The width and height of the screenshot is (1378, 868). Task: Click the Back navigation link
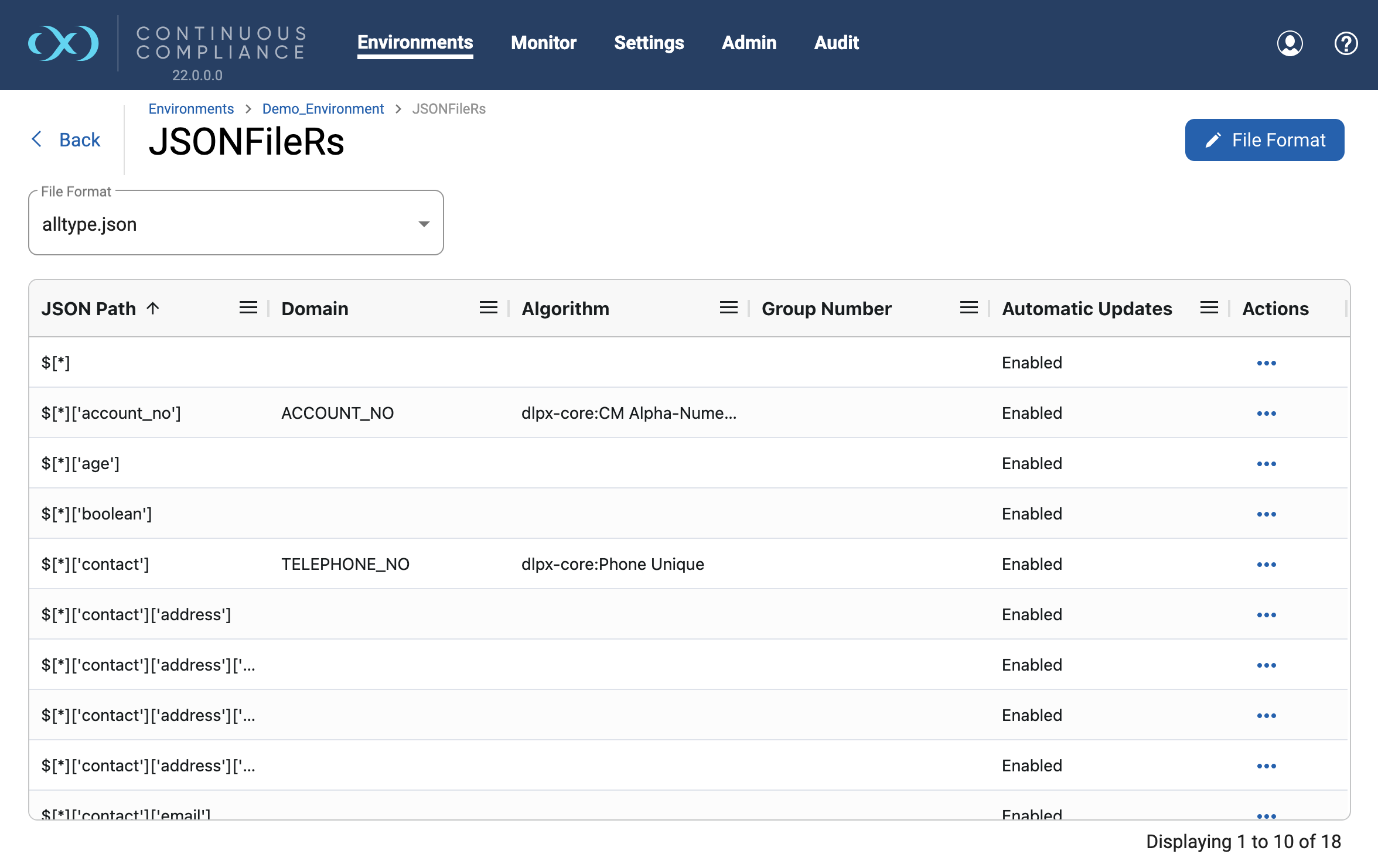tap(66, 140)
